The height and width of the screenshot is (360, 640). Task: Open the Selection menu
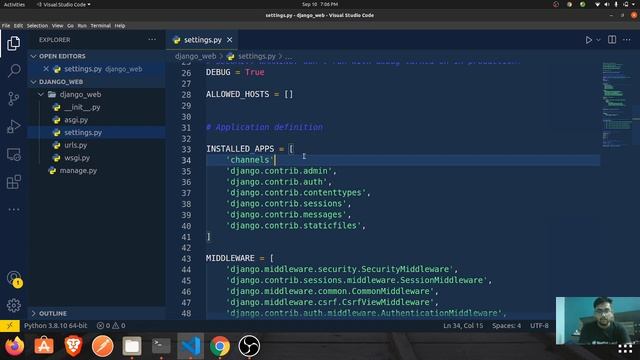click(37, 26)
